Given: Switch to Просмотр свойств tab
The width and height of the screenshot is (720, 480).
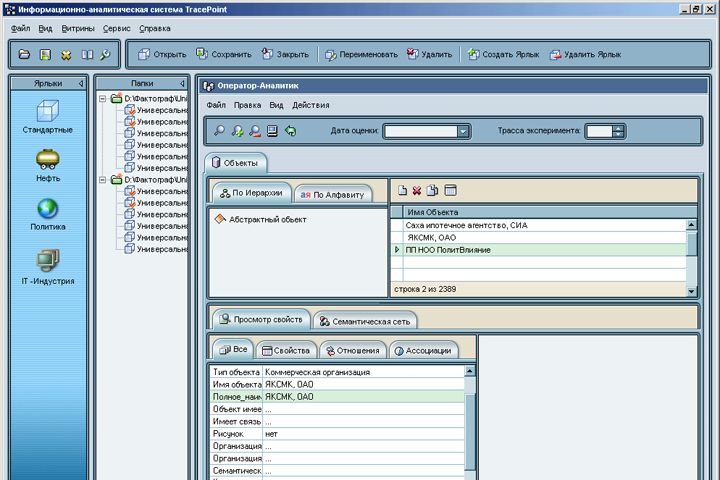Looking at the screenshot, I should [261, 319].
